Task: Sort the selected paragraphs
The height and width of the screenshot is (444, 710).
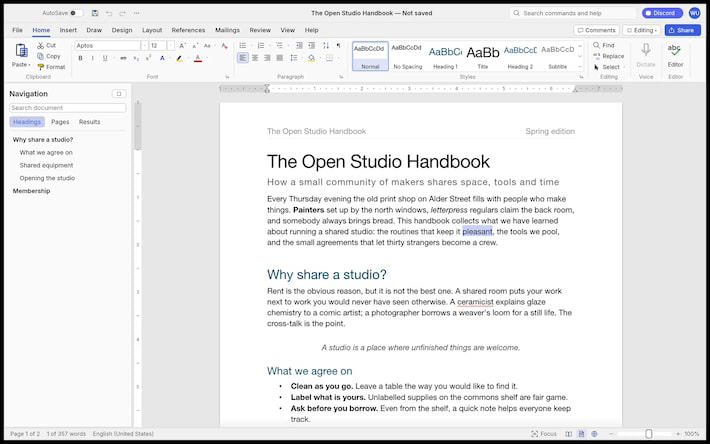Action: pyautogui.click(x=326, y=46)
